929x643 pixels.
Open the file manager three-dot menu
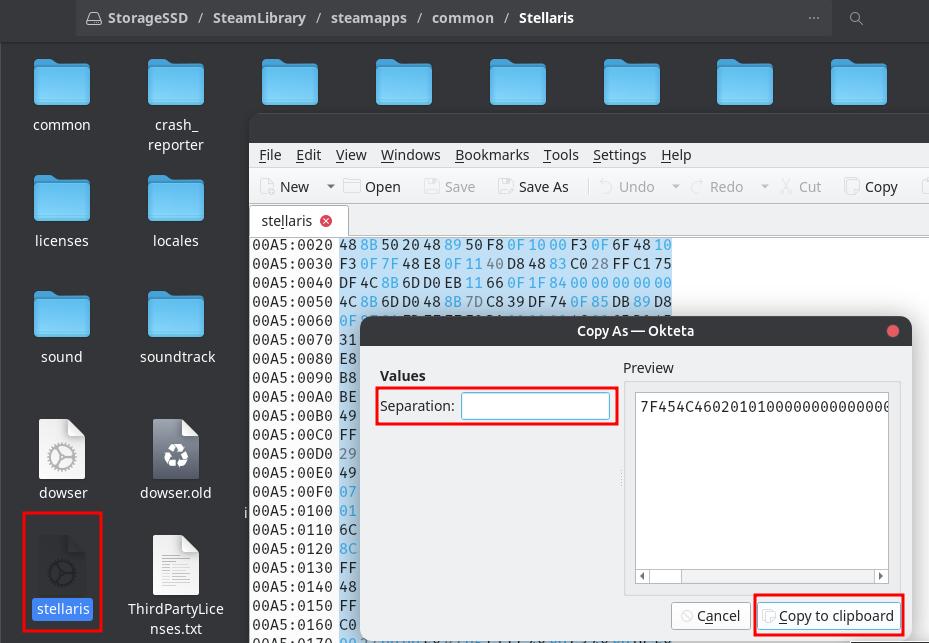814,18
